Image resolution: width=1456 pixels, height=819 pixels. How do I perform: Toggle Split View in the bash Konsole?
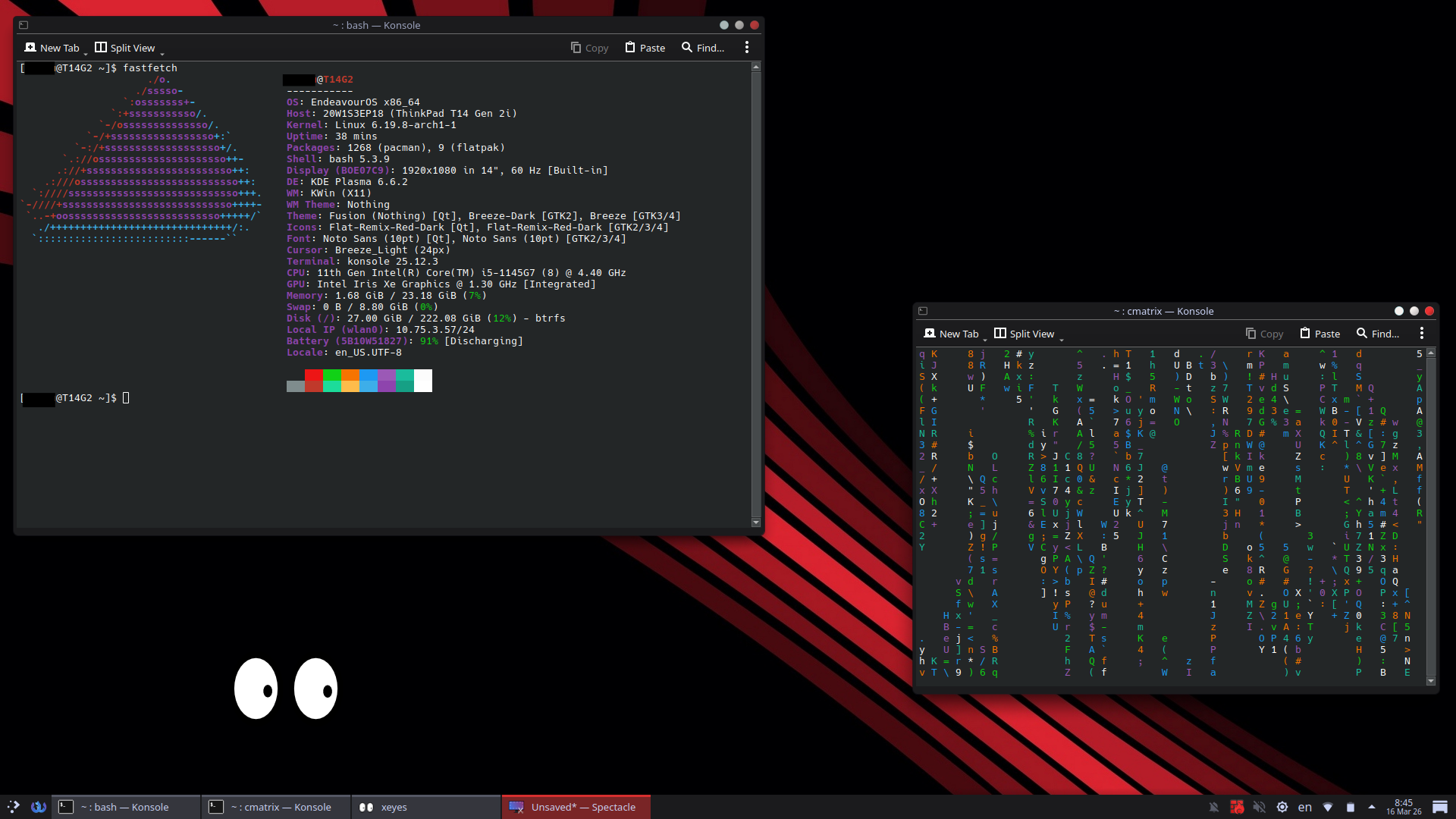[x=125, y=48]
